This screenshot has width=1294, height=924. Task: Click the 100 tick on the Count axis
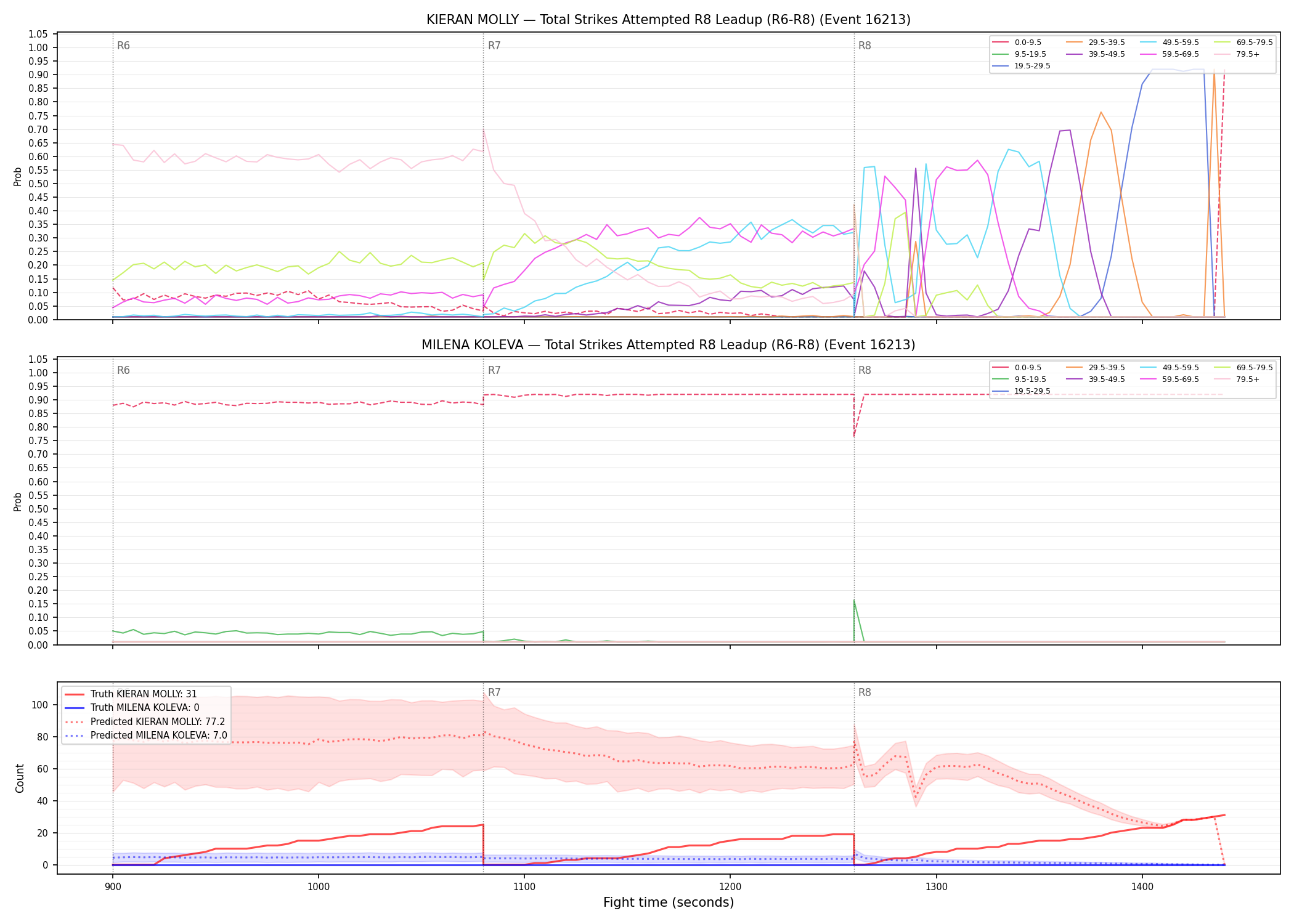(40, 705)
